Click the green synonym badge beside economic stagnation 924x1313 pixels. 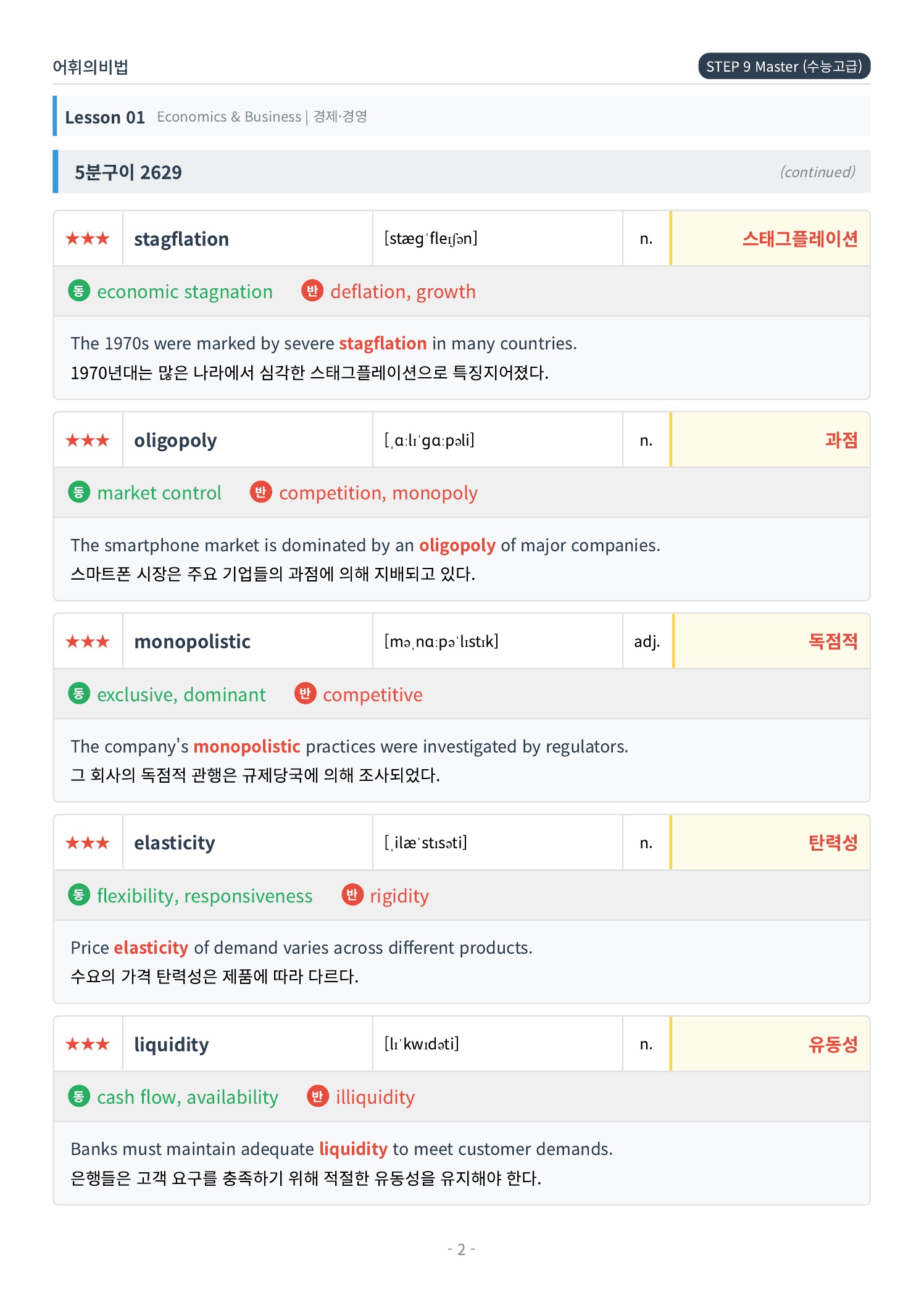pyautogui.click(x=79, y=291)
